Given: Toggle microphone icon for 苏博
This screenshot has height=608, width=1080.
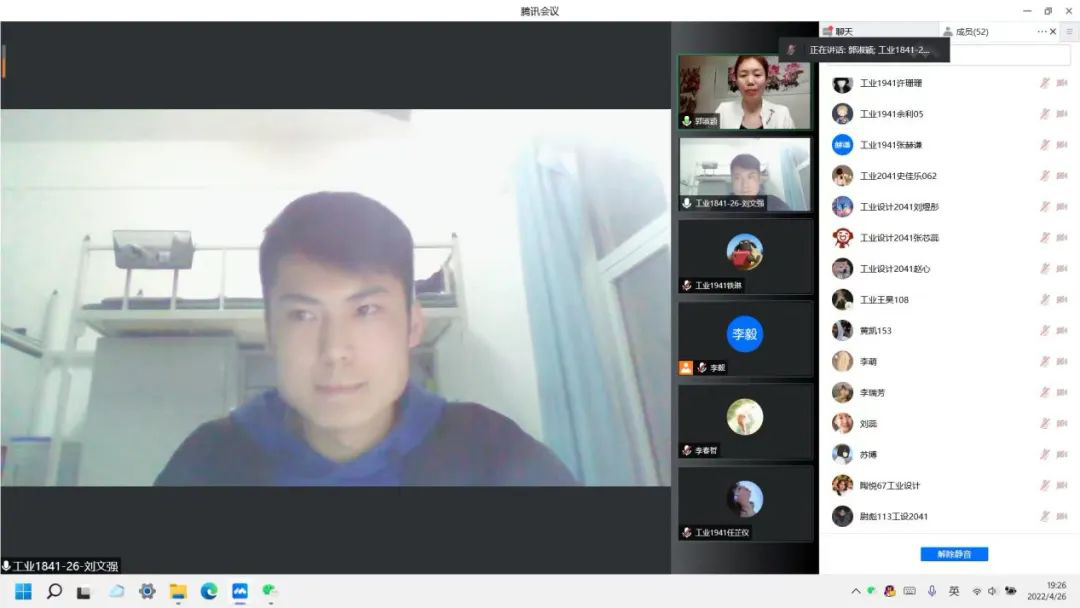Looking at the screenshot, I should (x=1045, y=455).
